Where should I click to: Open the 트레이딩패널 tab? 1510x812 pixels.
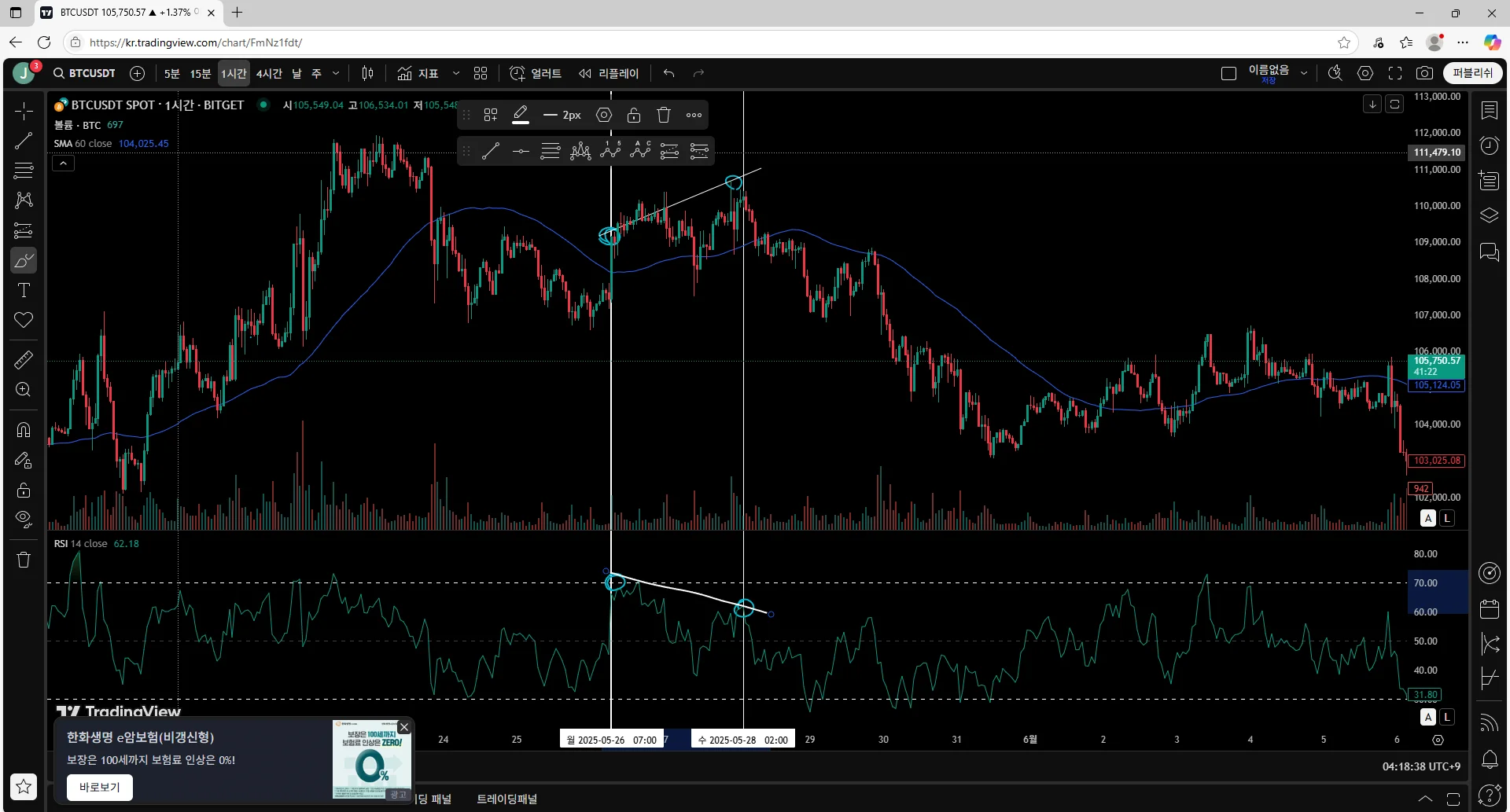pos(506,799)
